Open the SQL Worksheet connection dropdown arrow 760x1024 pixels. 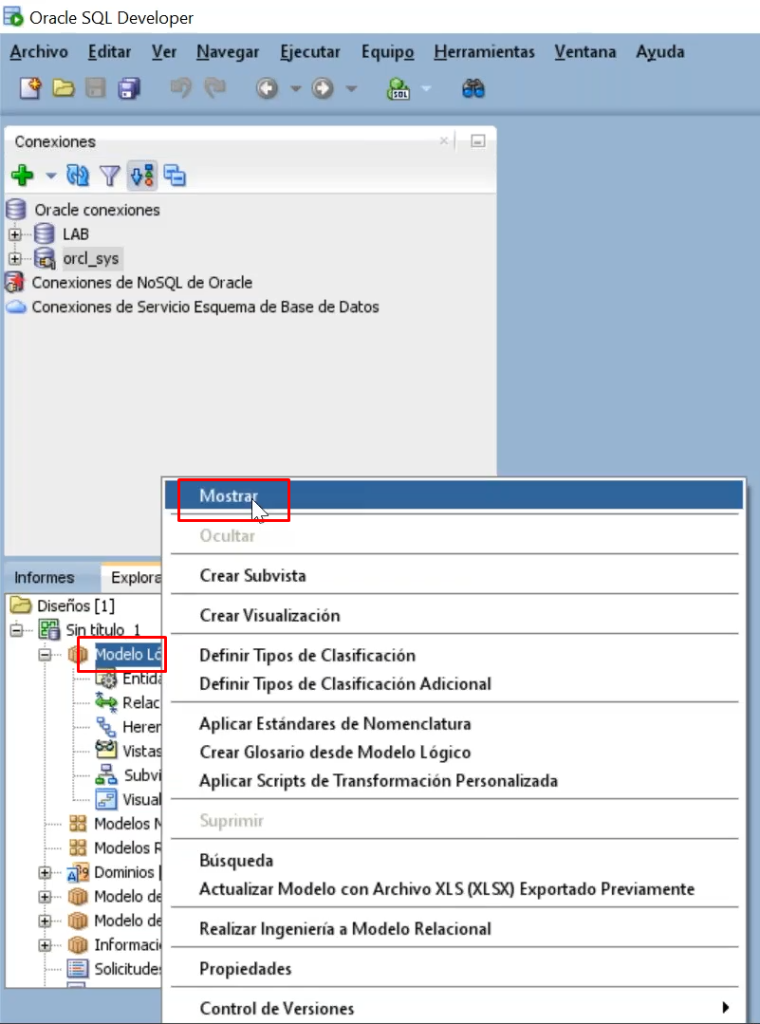(x=426, y=88)
